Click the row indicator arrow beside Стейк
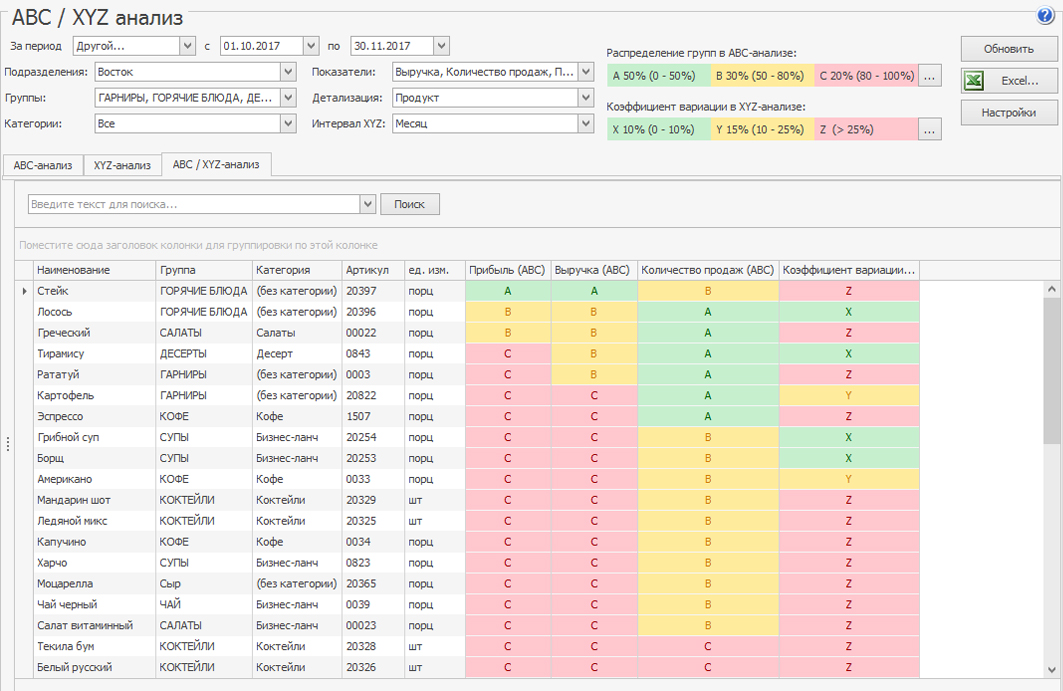This screenshot has width=1063, height=691. pos(25,291)
